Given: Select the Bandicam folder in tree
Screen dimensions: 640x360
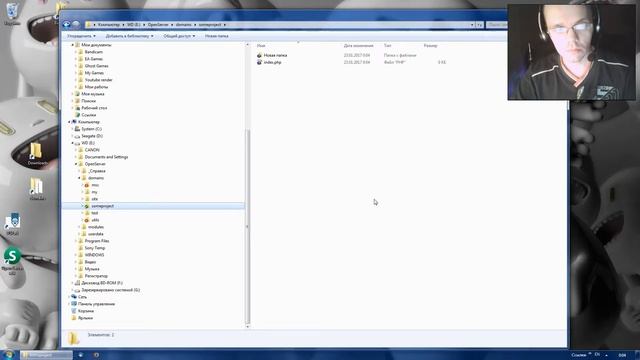Looking at the screenshot, I should coord(93,52).
